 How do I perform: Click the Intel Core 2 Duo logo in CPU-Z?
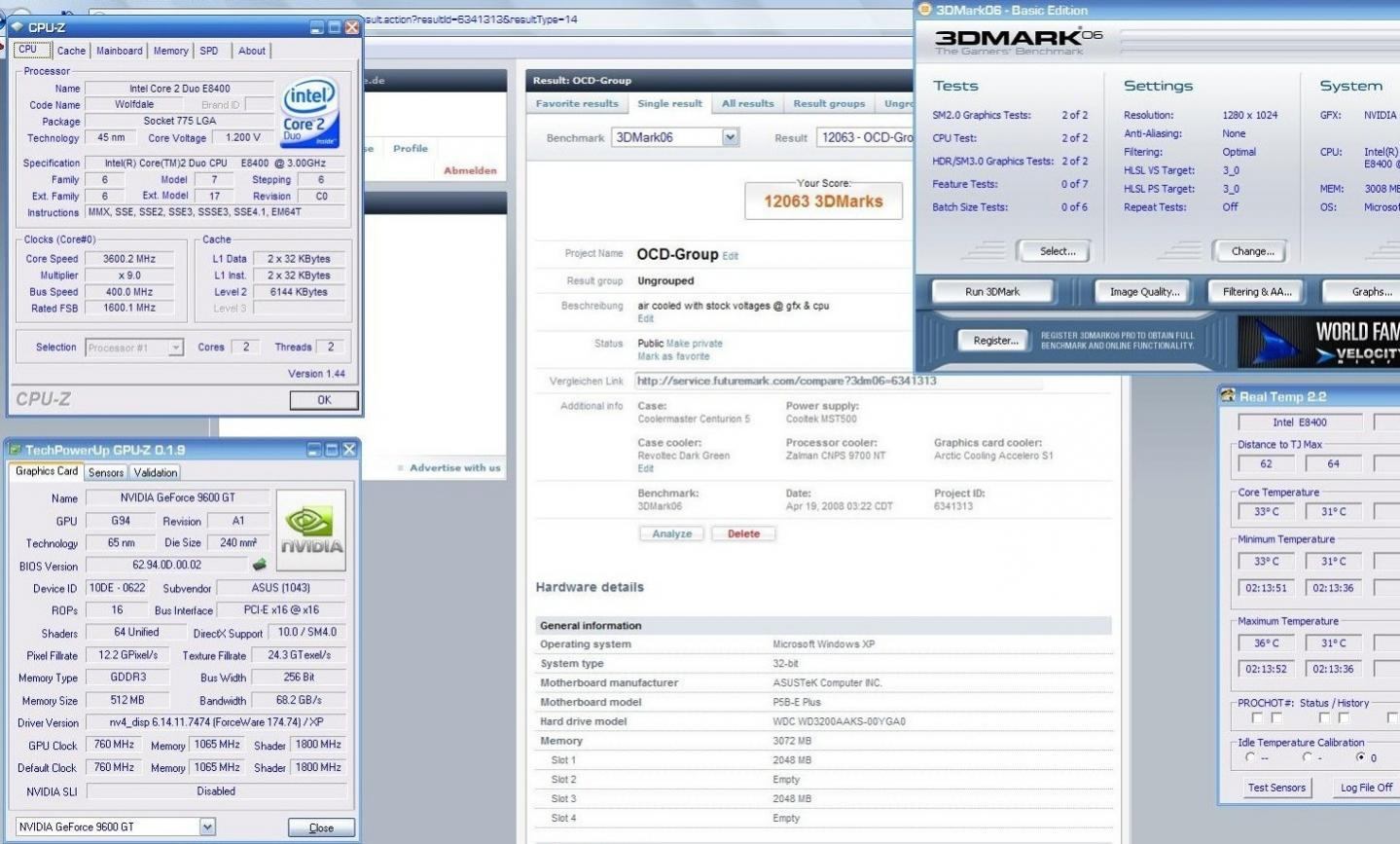tap(310, 112)
